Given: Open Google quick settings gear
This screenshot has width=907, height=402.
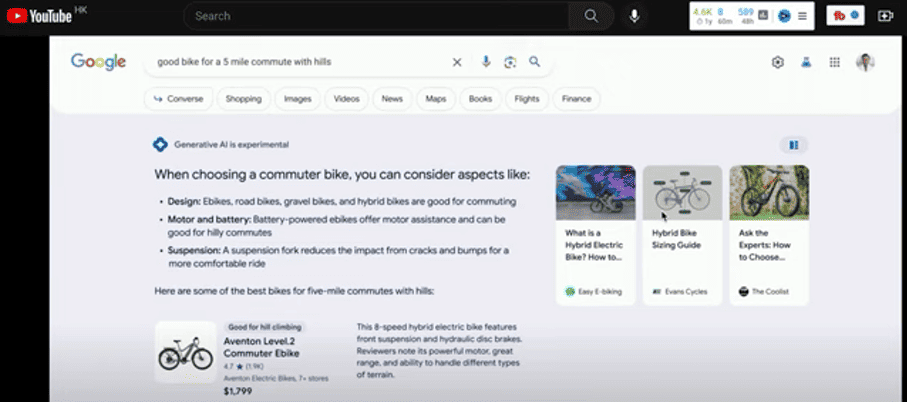Looking at the screenshot, I should point(778,62).
